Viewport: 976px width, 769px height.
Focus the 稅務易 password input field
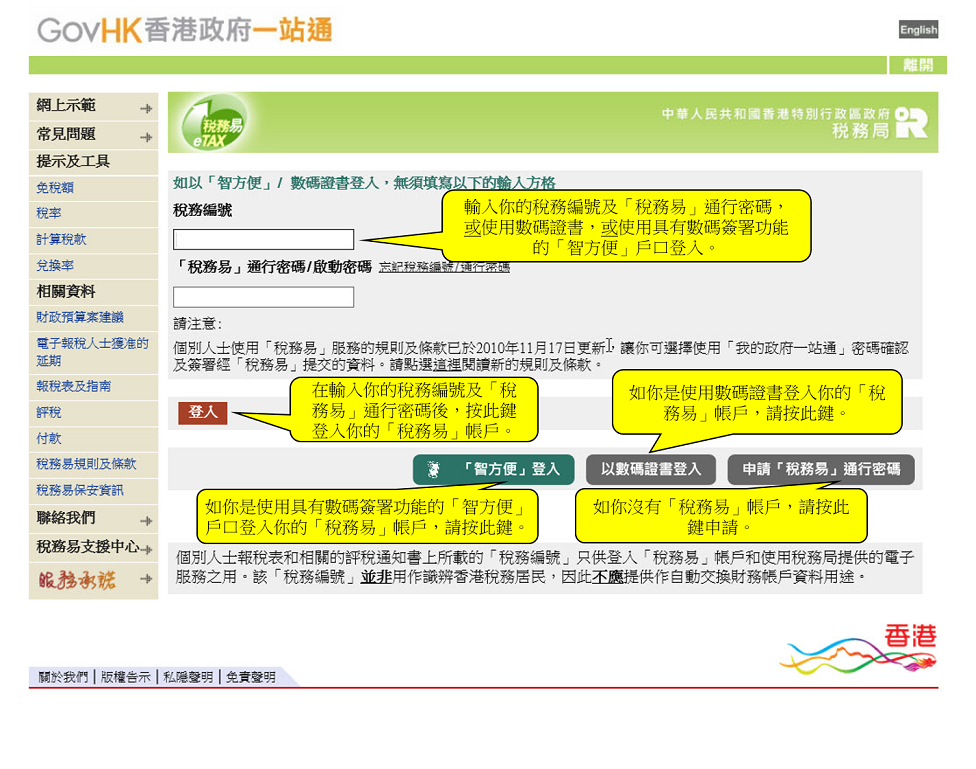tap(263, 297)
